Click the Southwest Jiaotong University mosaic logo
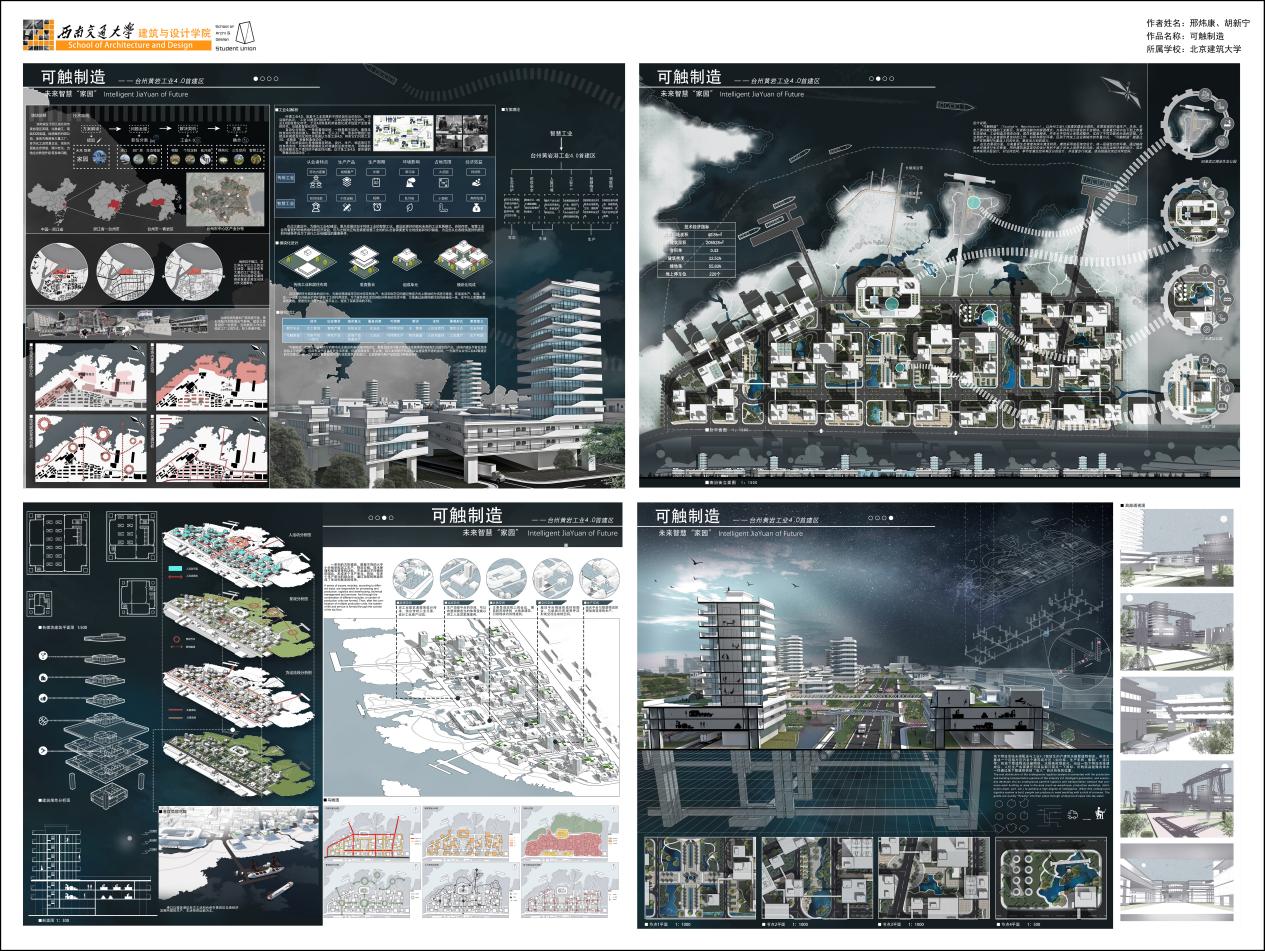Screen dimensions: 1265x951 click(x=37, y=34)
